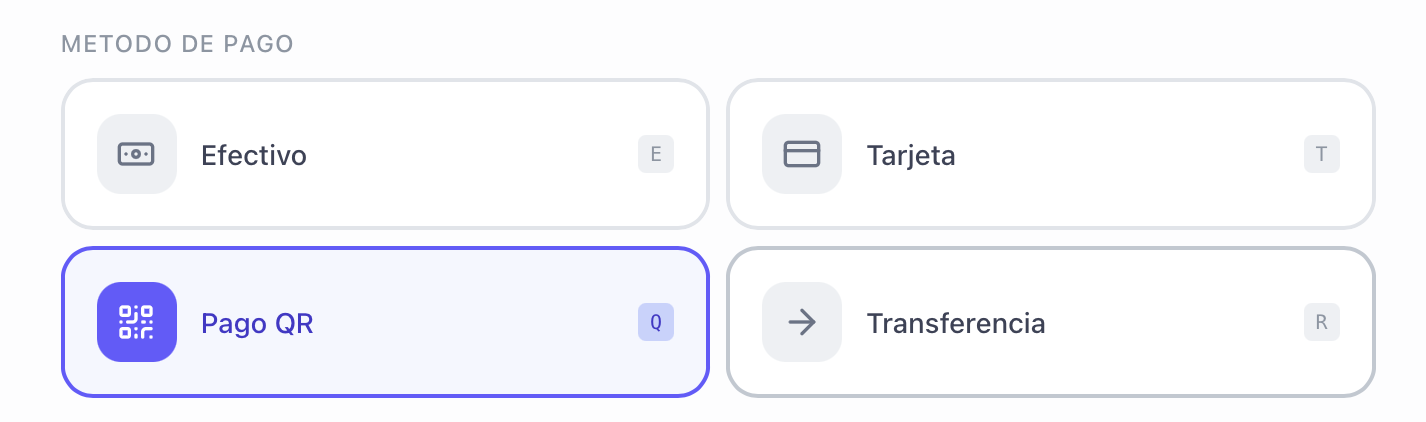
Task: Click the "E" keyboard shortcut badge
Action: pyautogui.click(x=656, y=154)
